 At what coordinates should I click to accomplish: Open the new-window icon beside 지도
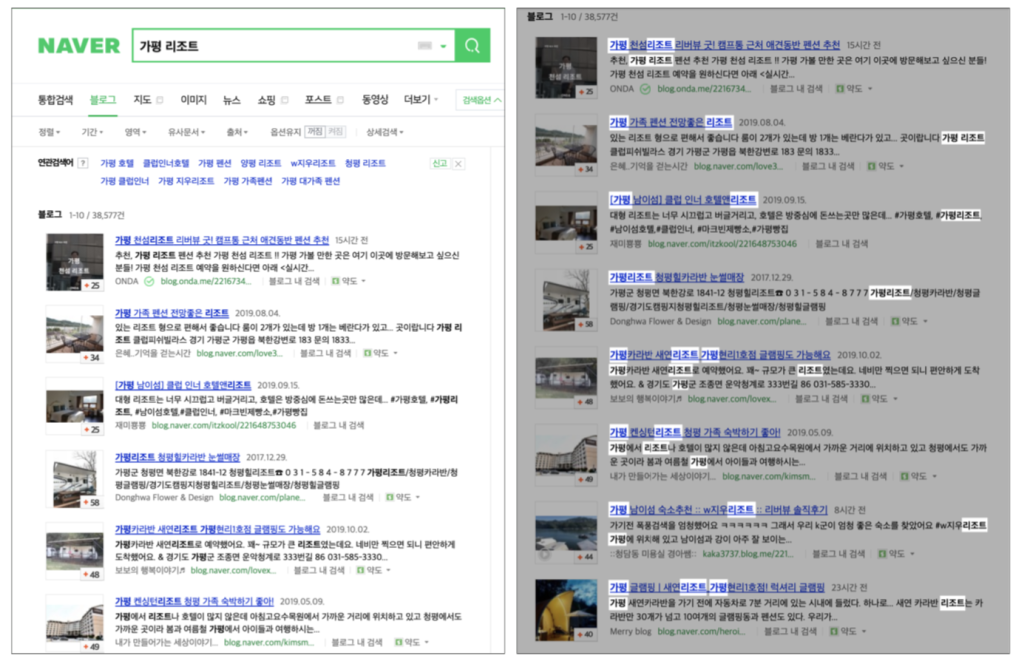tap(159, 100)
